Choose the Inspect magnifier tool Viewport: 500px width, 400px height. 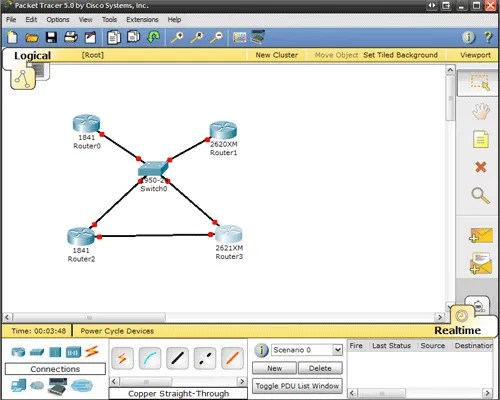[480, 196]
